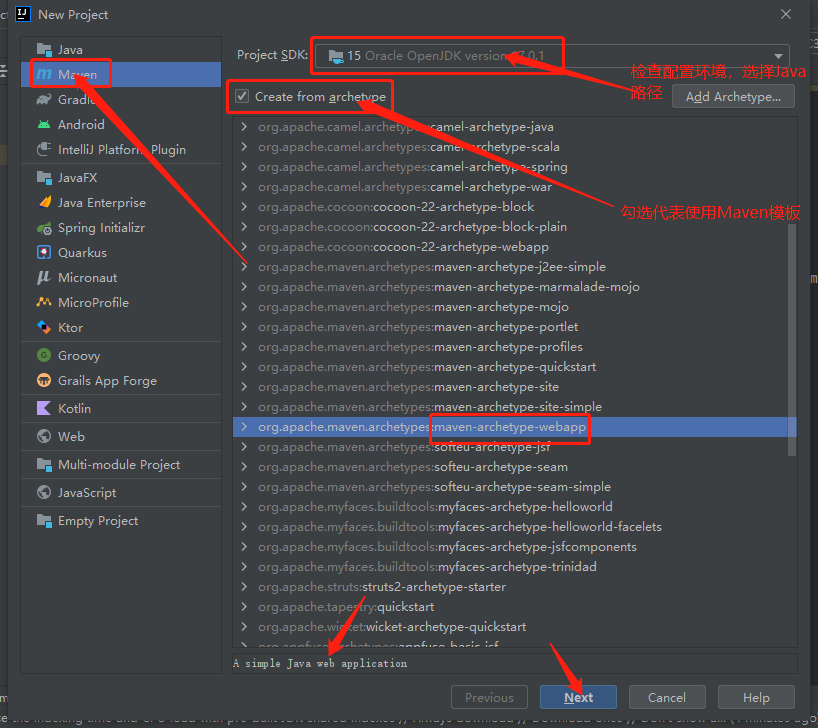Click 'A simple Java web application' description
The image size is (818, 728).
[x=320, y=663]
